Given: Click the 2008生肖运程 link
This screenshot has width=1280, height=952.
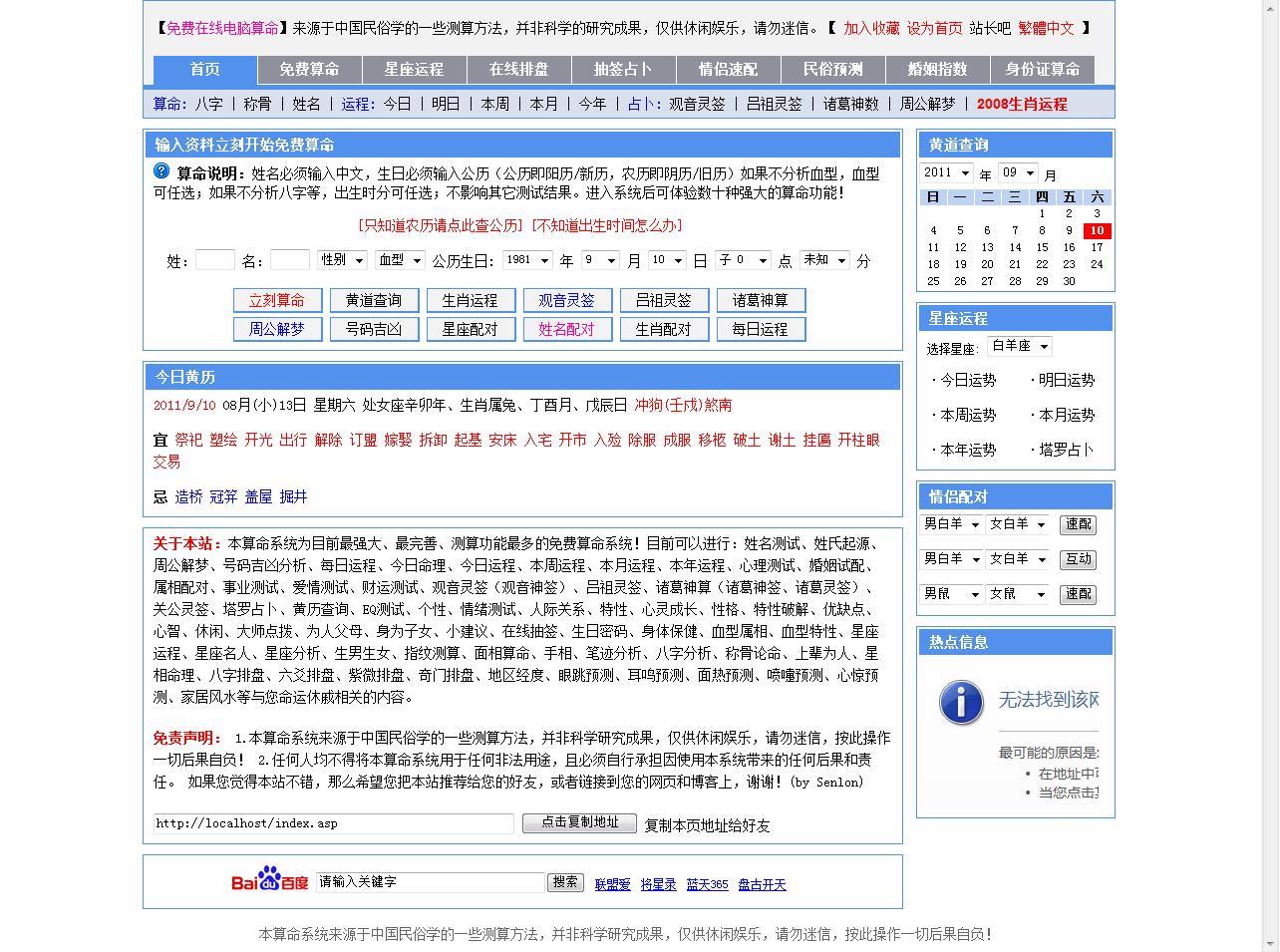Looking at the screenshot, I should (1022, 104).
